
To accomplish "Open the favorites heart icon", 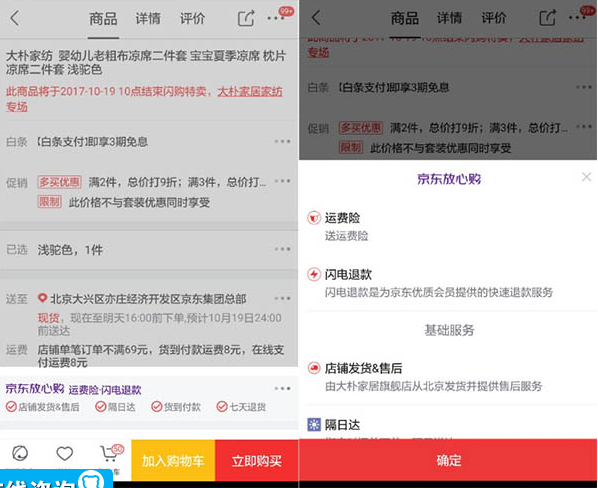I will [64, 453].
